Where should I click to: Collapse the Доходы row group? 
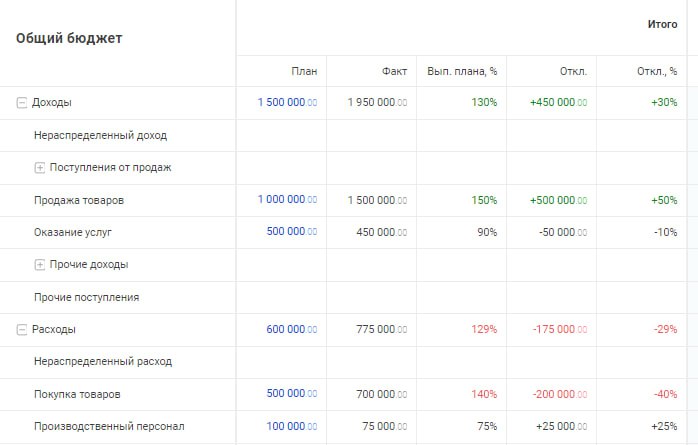point(22,103)
